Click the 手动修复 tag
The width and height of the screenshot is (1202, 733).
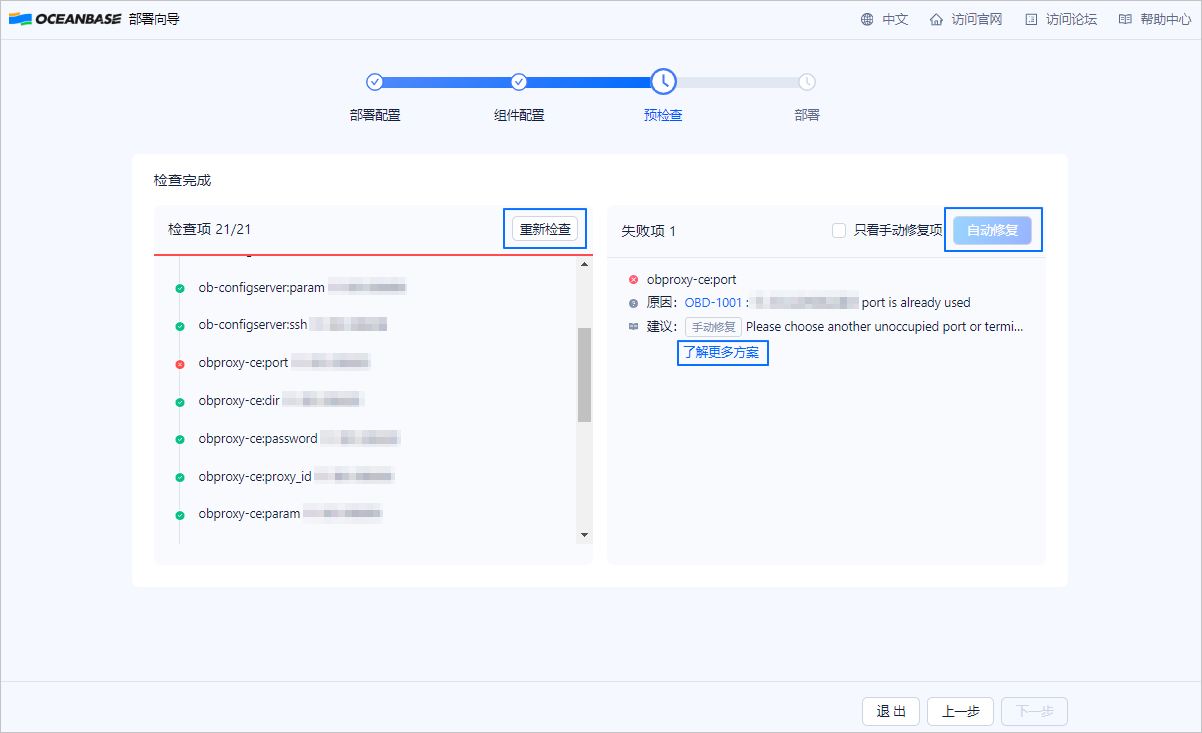click(713, 327)
